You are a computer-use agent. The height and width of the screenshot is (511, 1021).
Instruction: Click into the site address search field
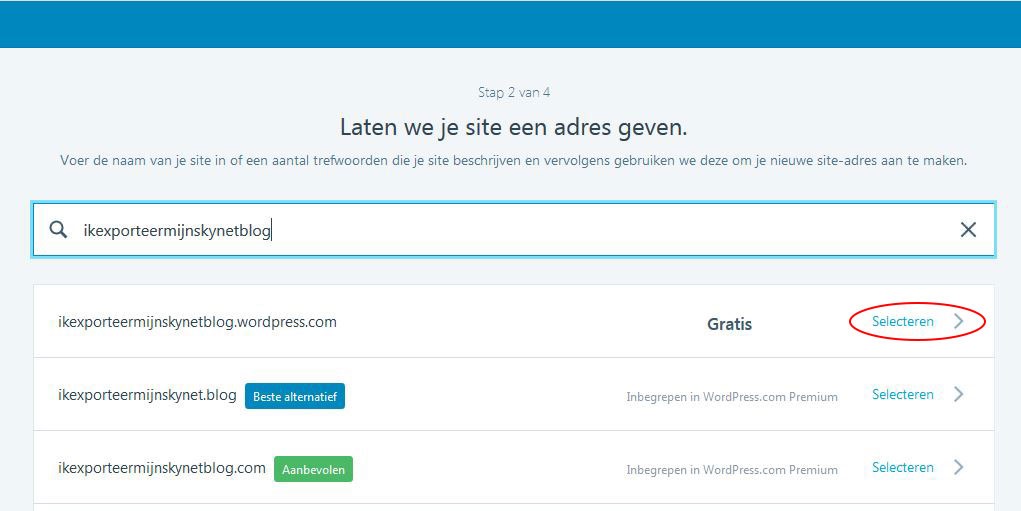(x=514, y=230)
